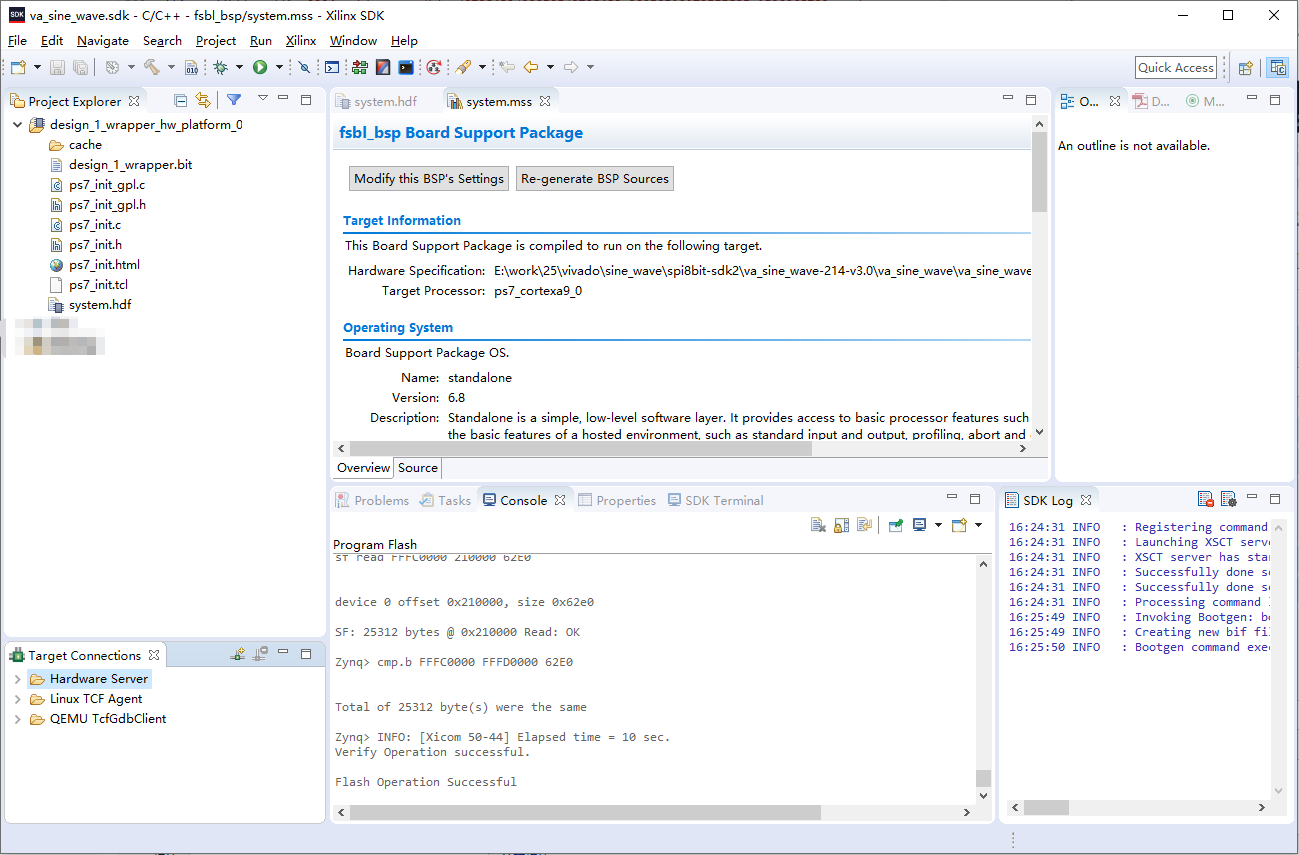Open the Project menu
Screen dimensions: 1299x855
[216, 41]
